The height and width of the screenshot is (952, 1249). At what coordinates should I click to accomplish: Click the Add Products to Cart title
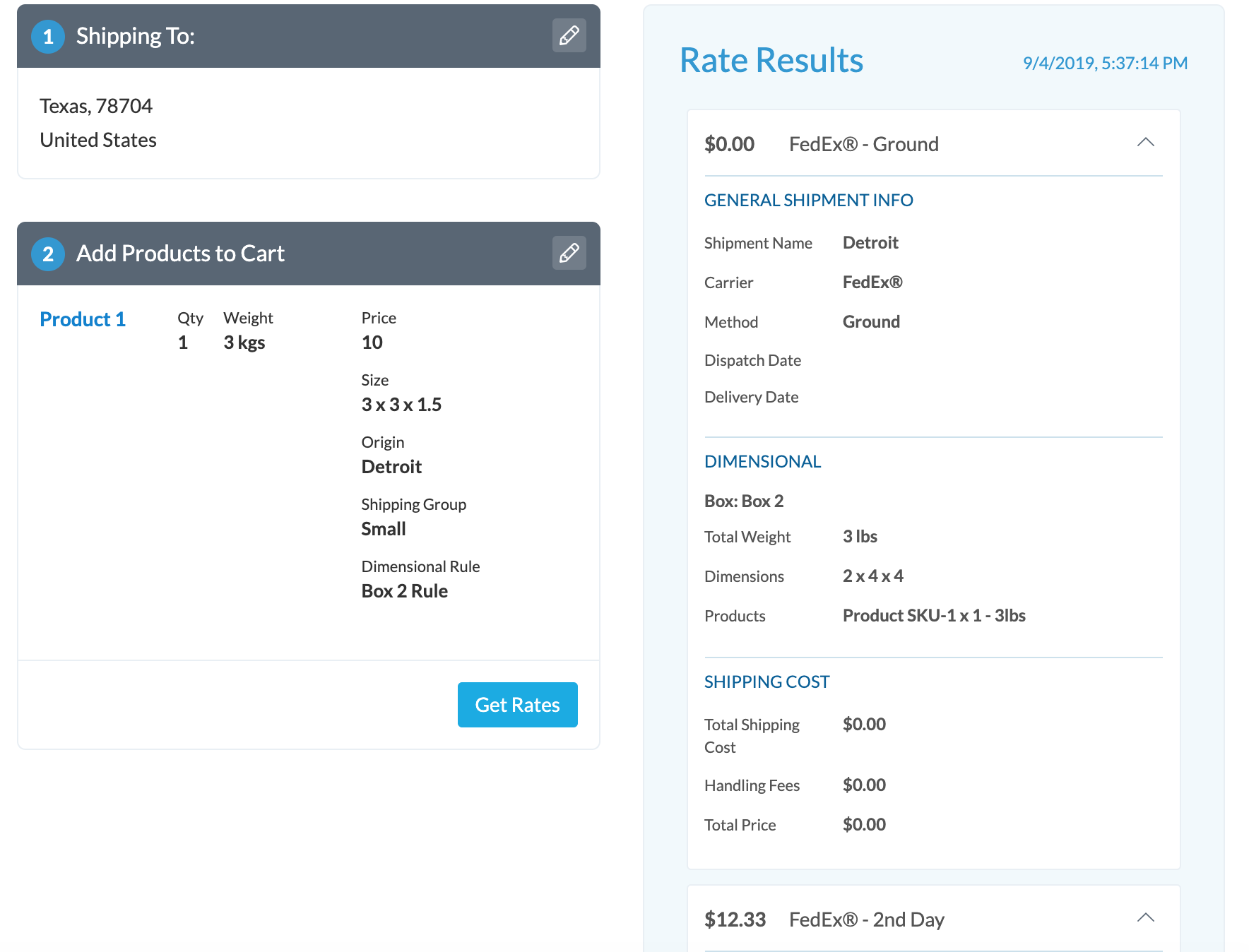point(180,254)
